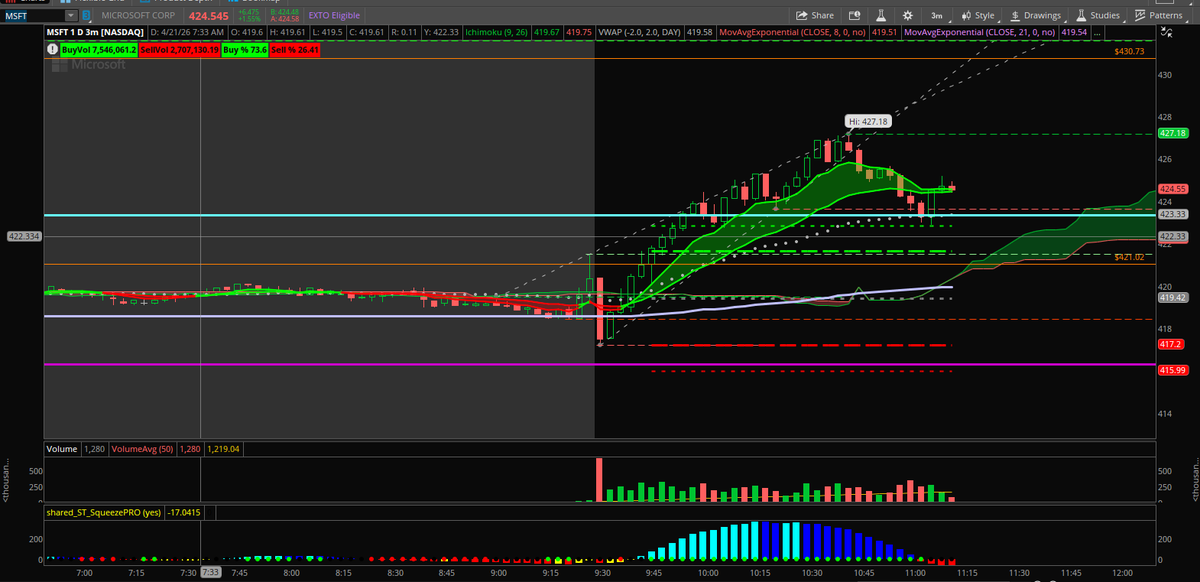Image resolution: width=1200 pixels, height=582 pixels.
Task: Click the Volume study label
Action: 62,449
